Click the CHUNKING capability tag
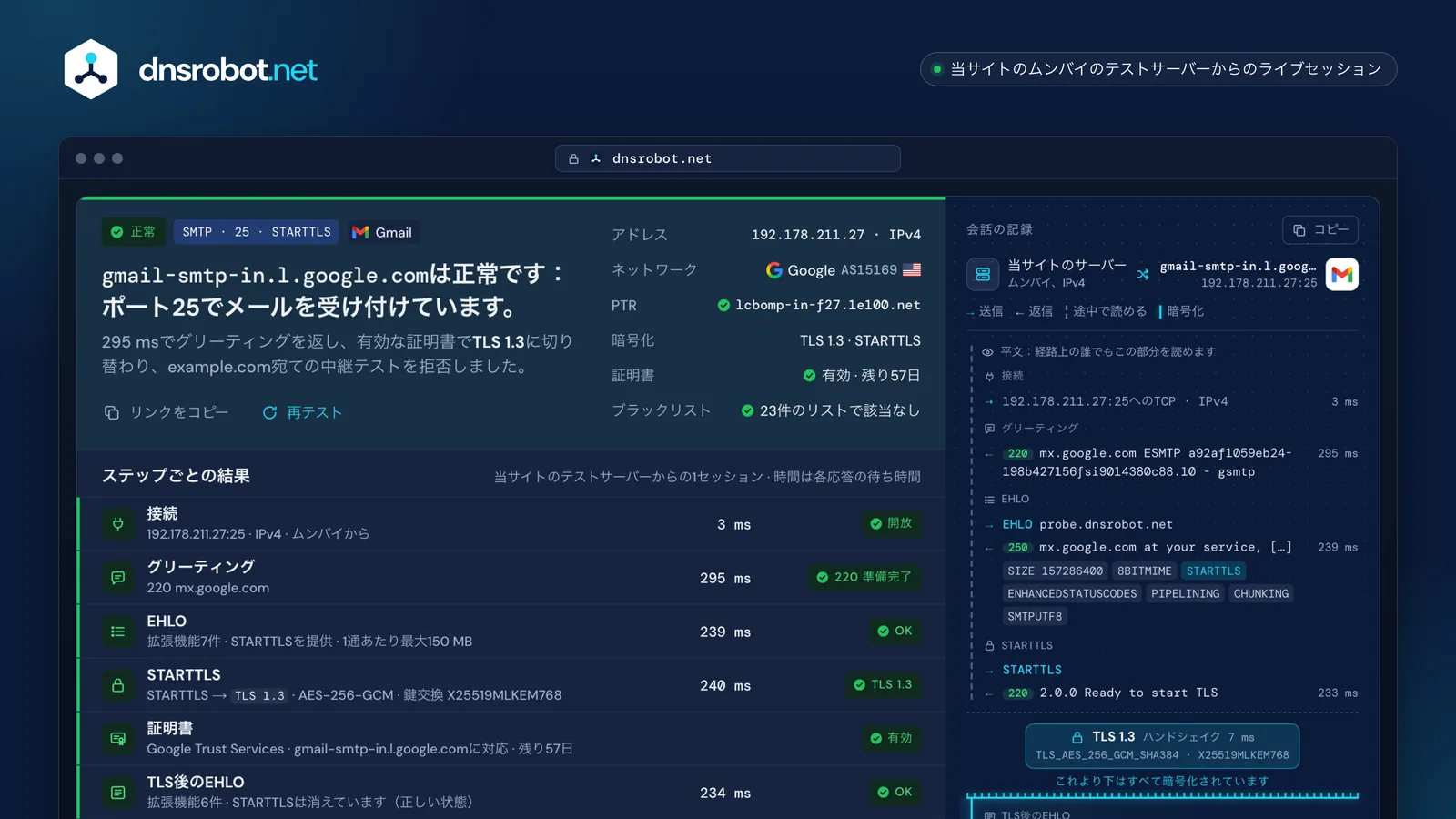 click(x=1261, y=593)
